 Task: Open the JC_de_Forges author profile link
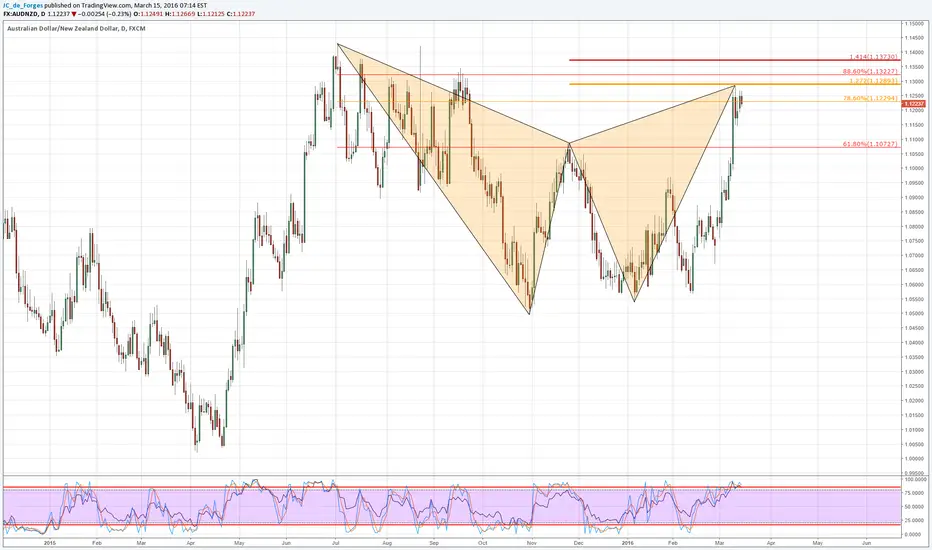23,5
